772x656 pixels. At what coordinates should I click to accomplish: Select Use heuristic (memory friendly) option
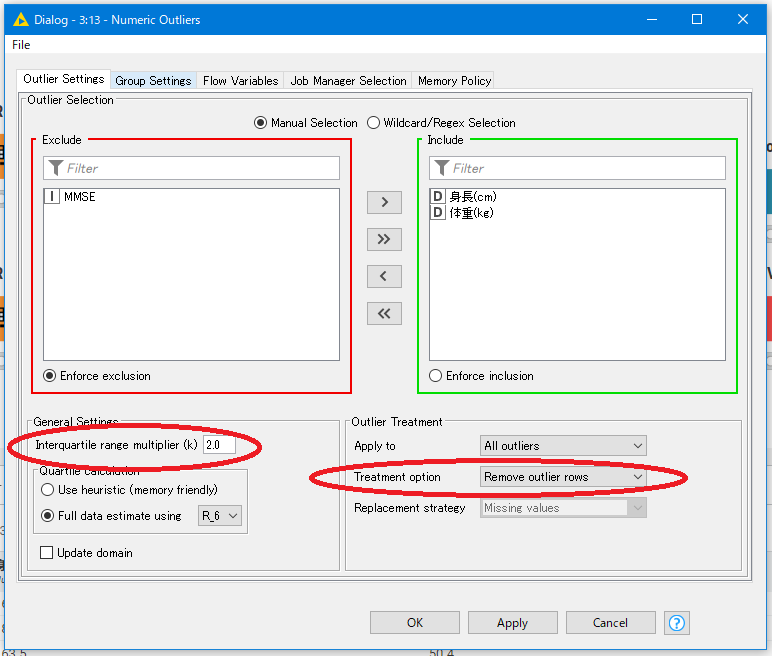(48, 490)
